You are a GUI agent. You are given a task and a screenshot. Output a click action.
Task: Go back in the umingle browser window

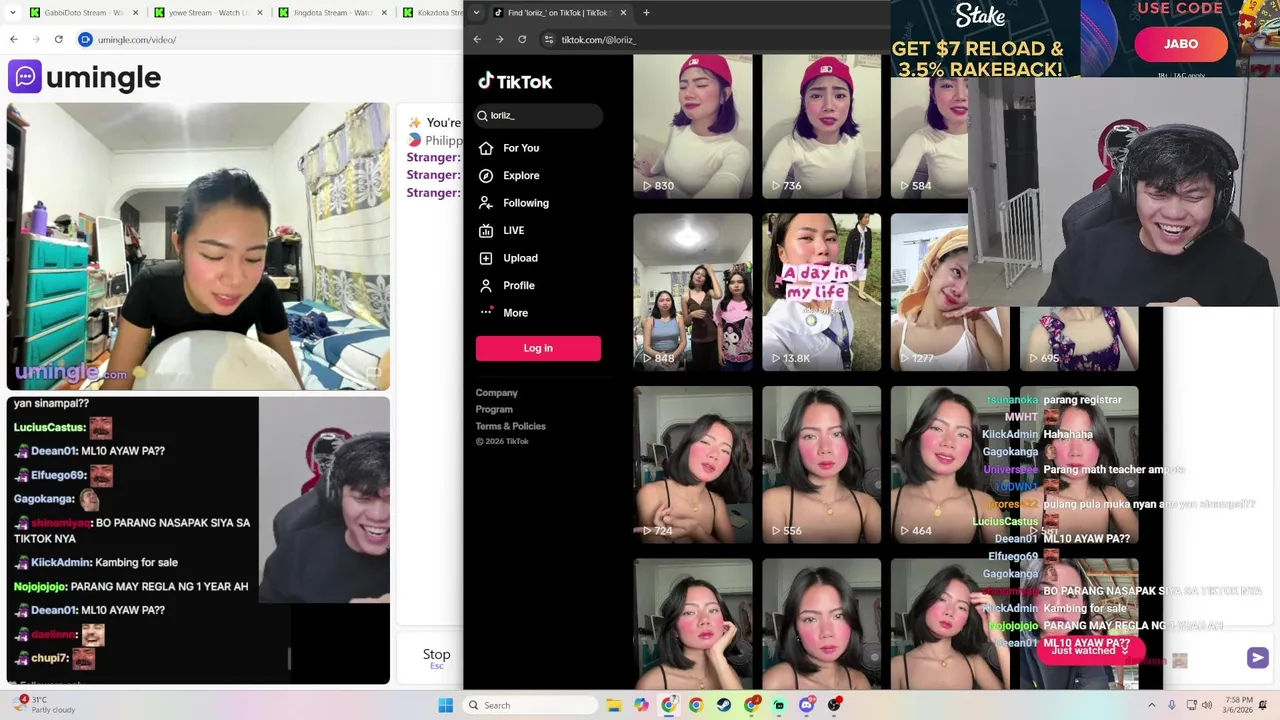(13, 39)
